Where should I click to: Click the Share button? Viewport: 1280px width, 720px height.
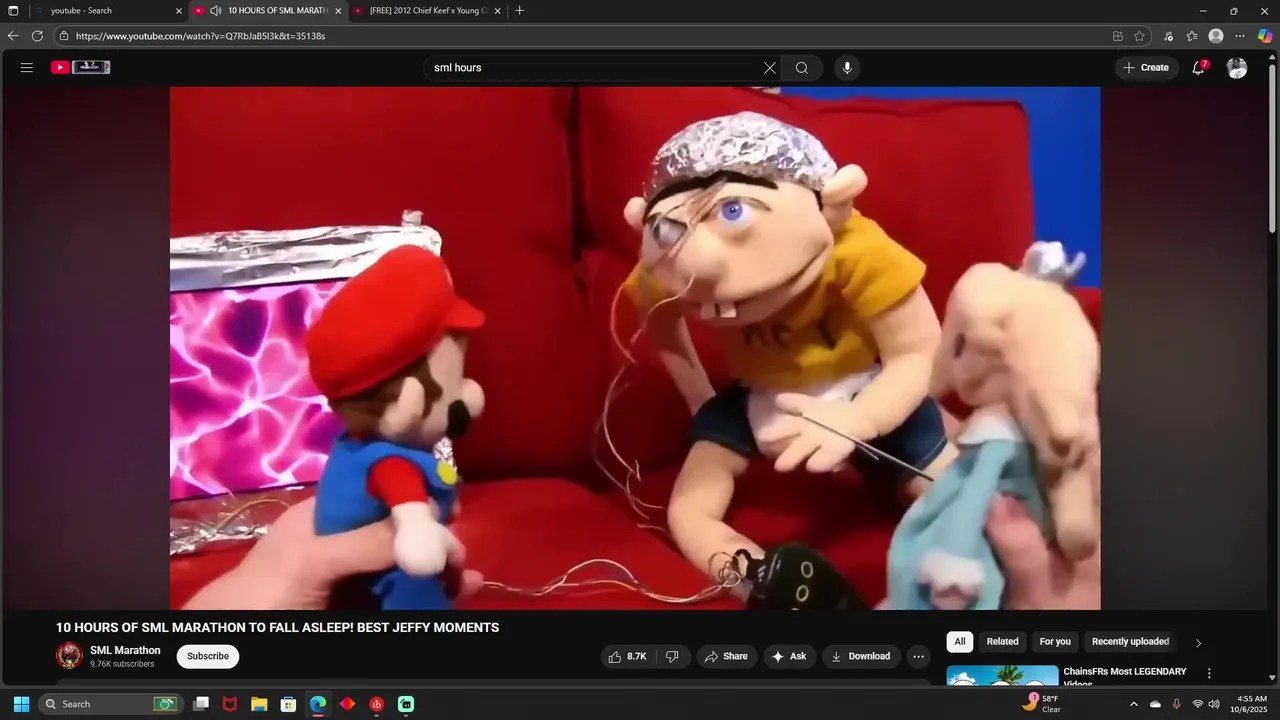point(727,656)
